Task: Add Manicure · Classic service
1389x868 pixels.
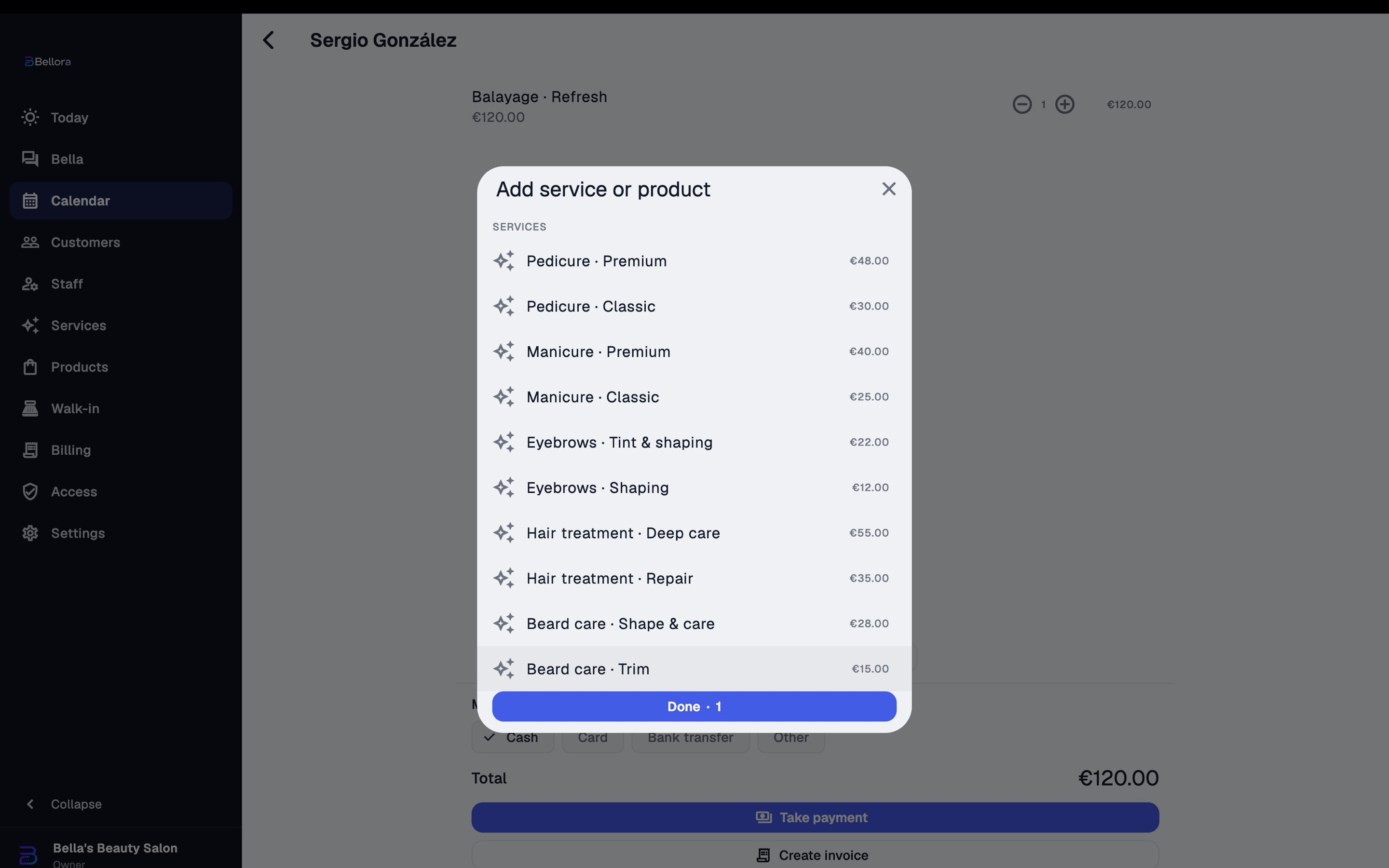Action: click(694, 397)
